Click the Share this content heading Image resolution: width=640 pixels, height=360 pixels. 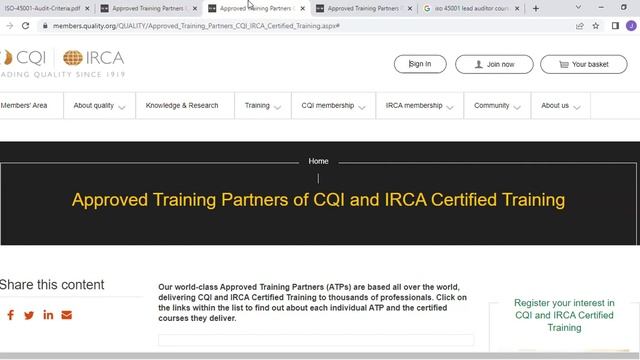click(x=52, y=284)
